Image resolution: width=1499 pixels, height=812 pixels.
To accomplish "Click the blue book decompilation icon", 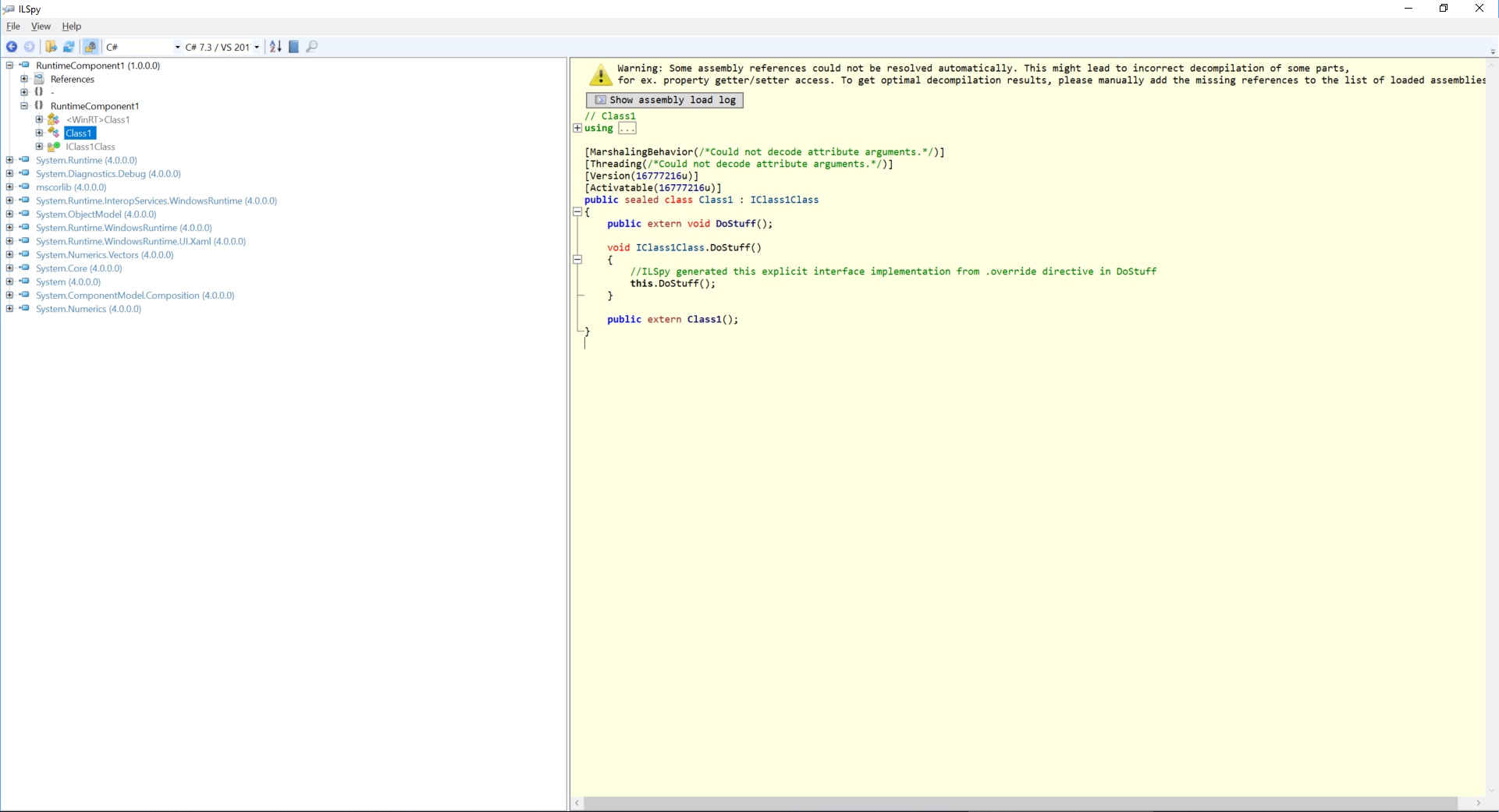I will click(x=293, y=47).
